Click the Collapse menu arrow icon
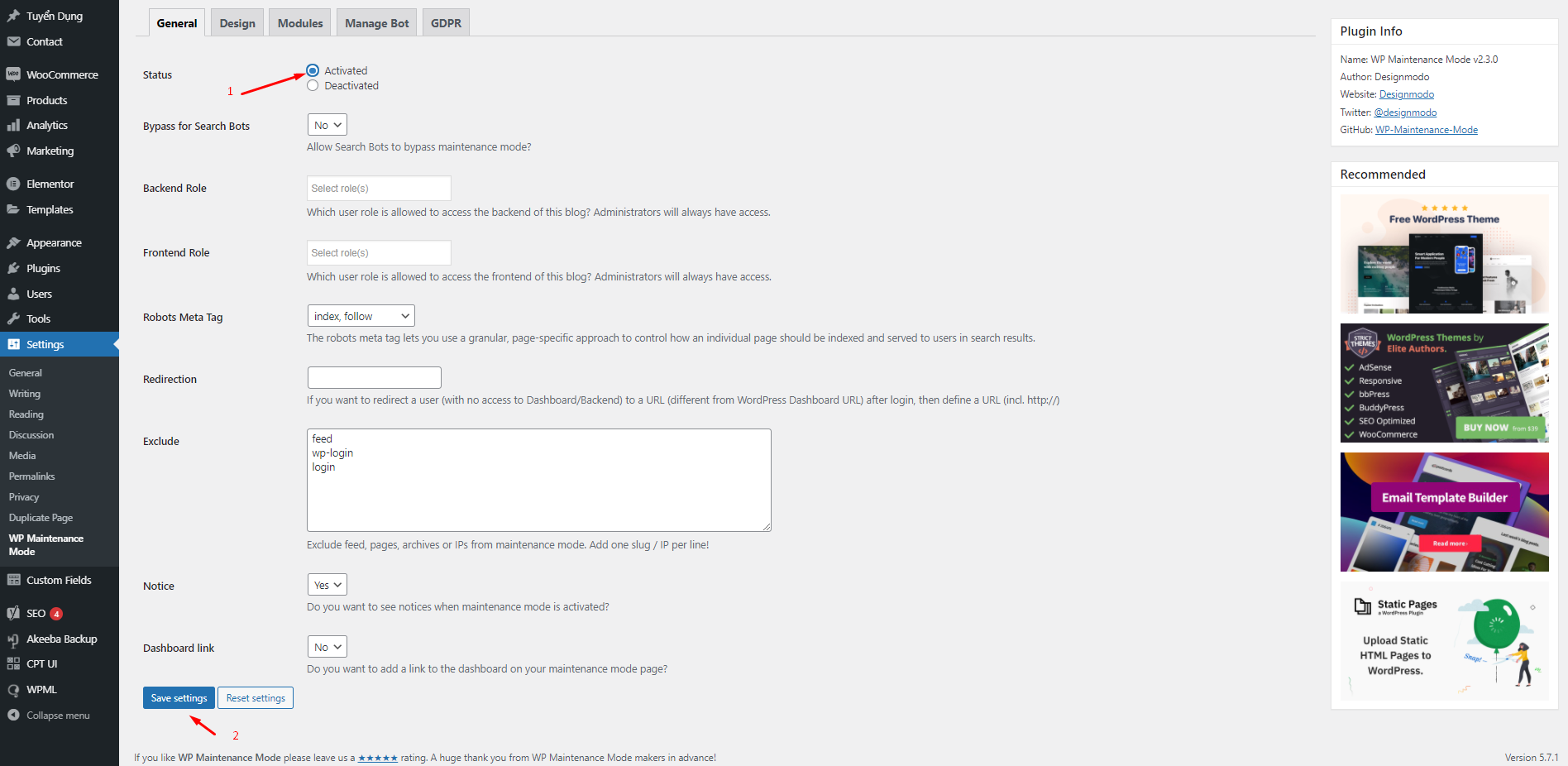This screenshot has height=766, width=1568. [13, 715]
